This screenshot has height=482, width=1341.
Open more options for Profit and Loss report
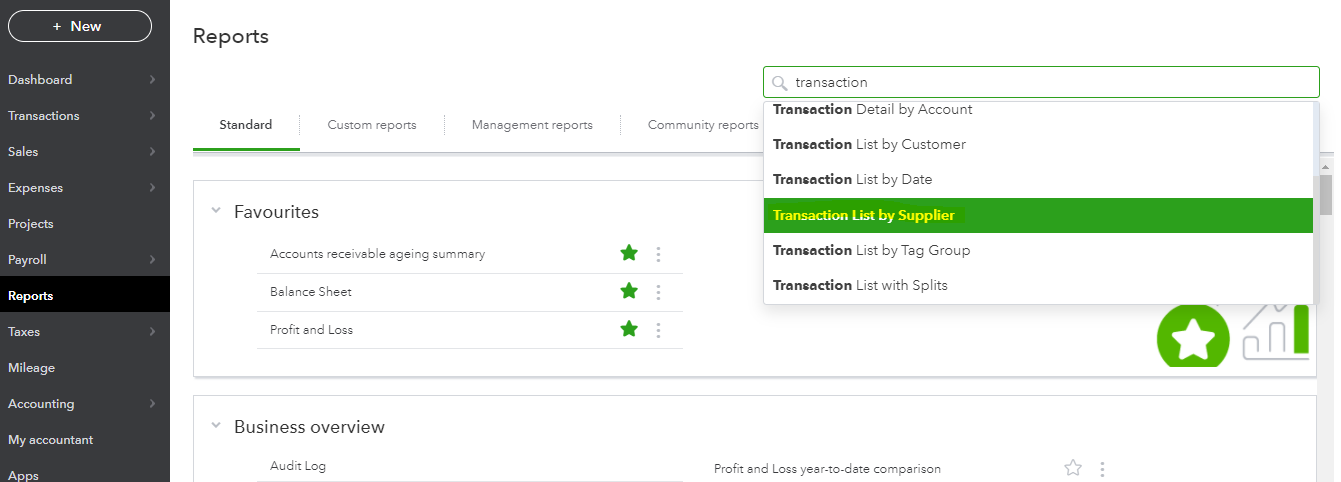click(x=658, y=330)
